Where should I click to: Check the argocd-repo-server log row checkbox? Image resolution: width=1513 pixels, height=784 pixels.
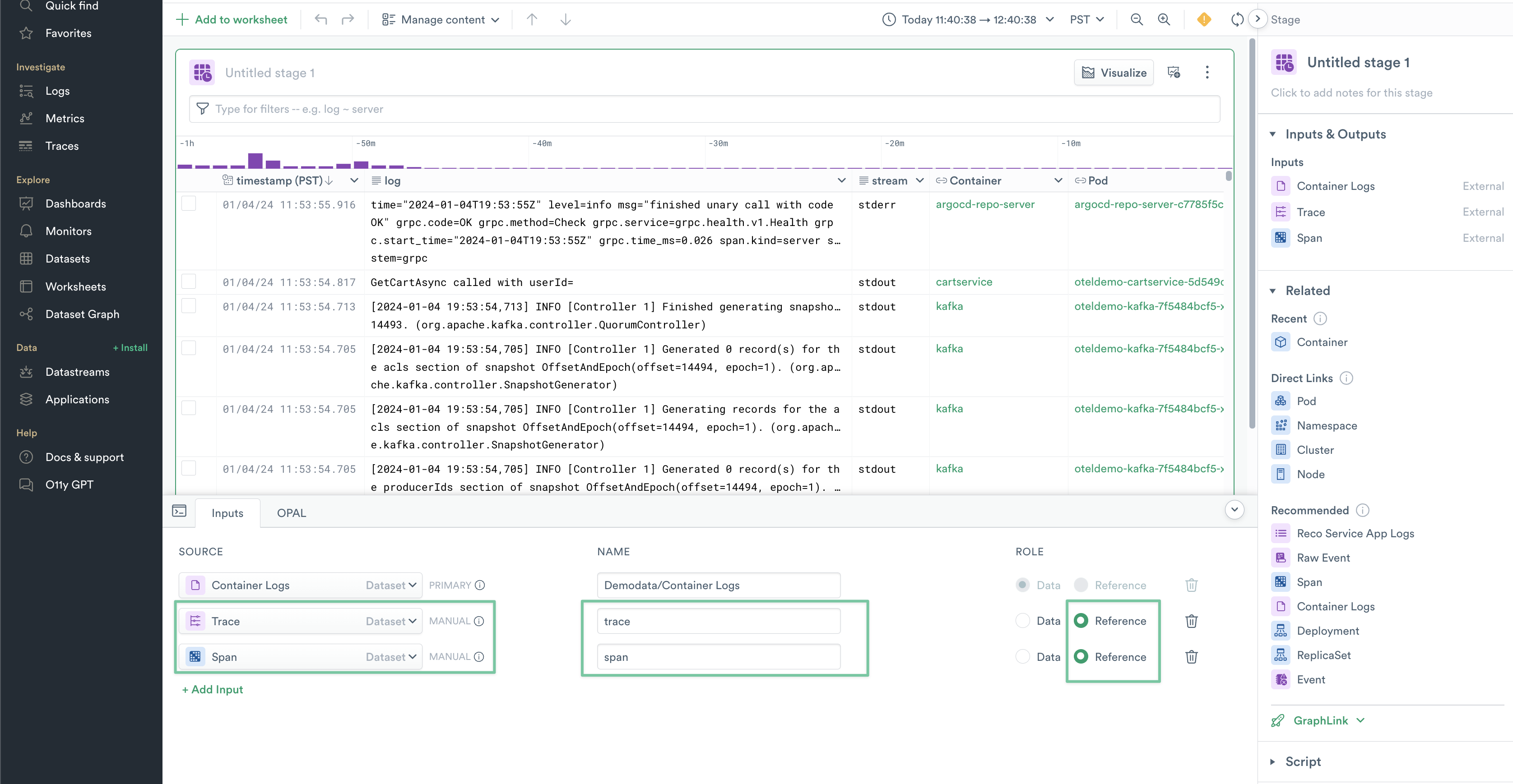tap(189, 203)
